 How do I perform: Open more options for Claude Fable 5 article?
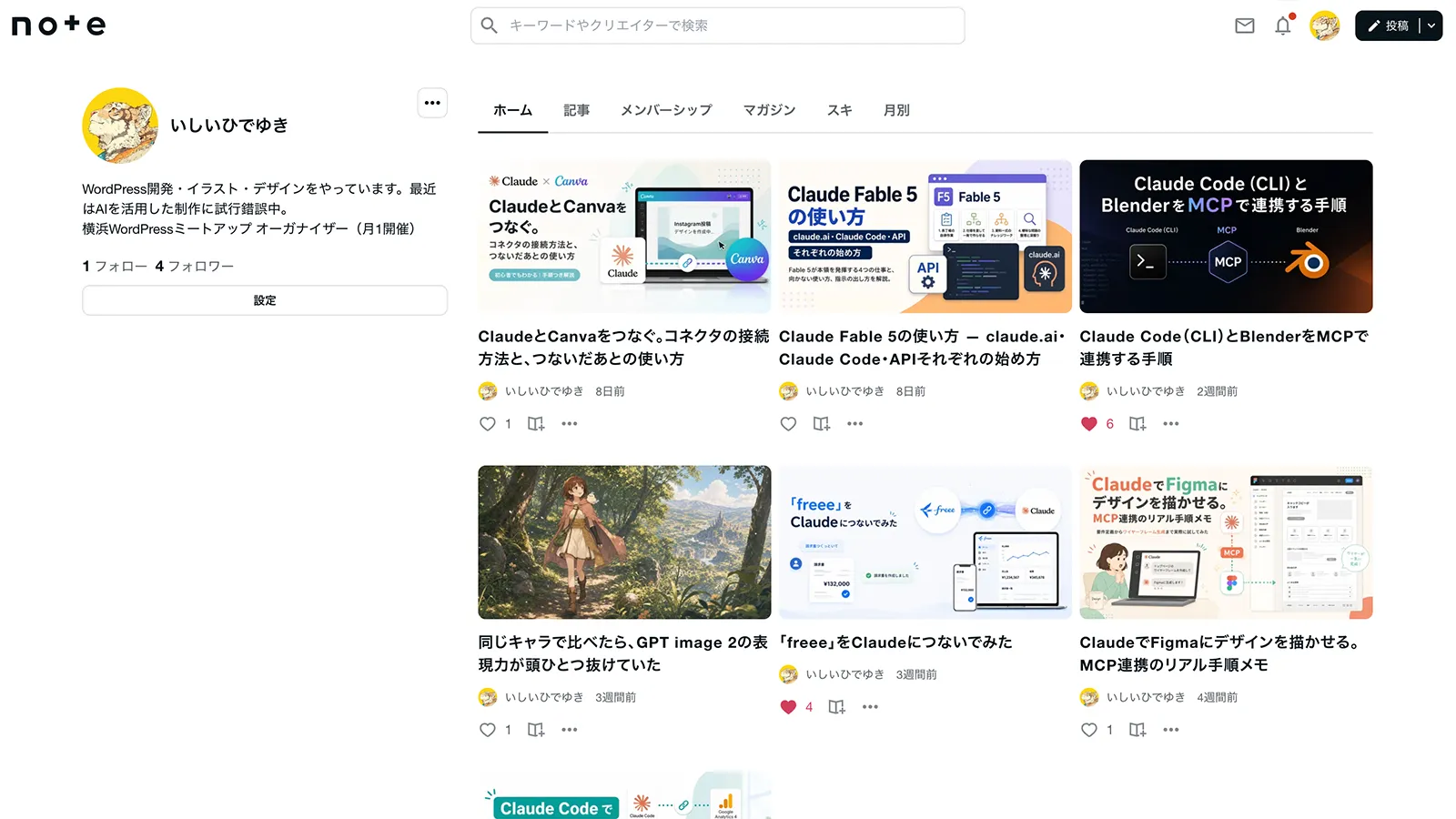854,423
